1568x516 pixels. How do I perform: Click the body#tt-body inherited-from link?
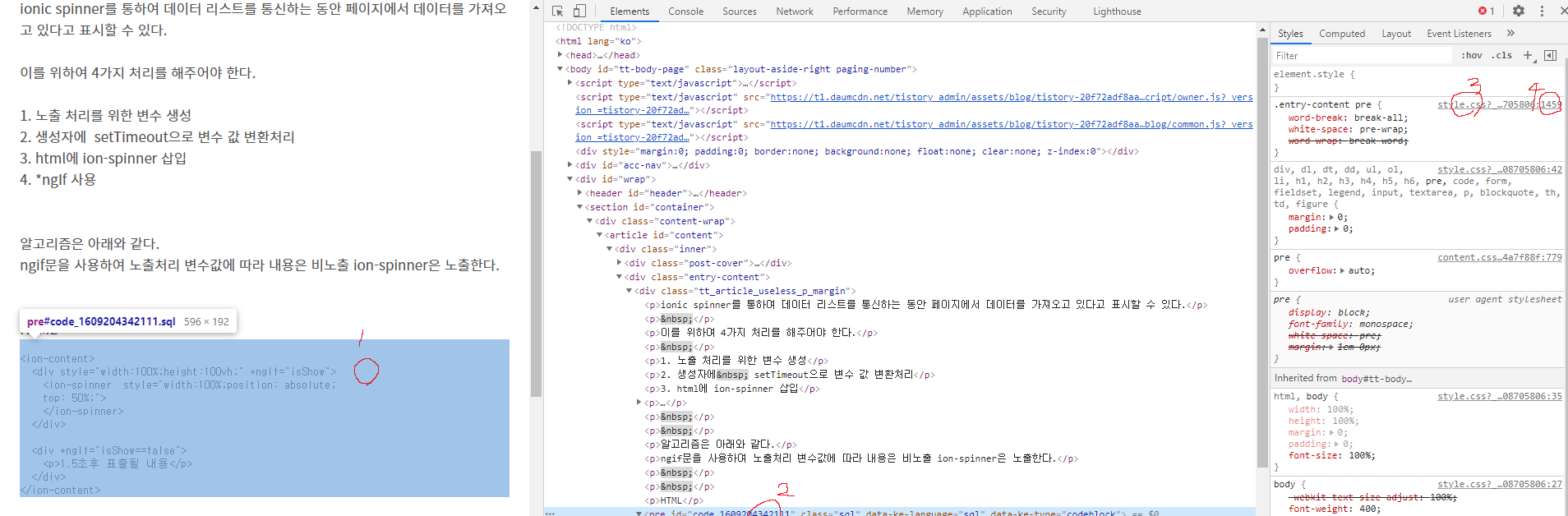(x=1377, y=379)
